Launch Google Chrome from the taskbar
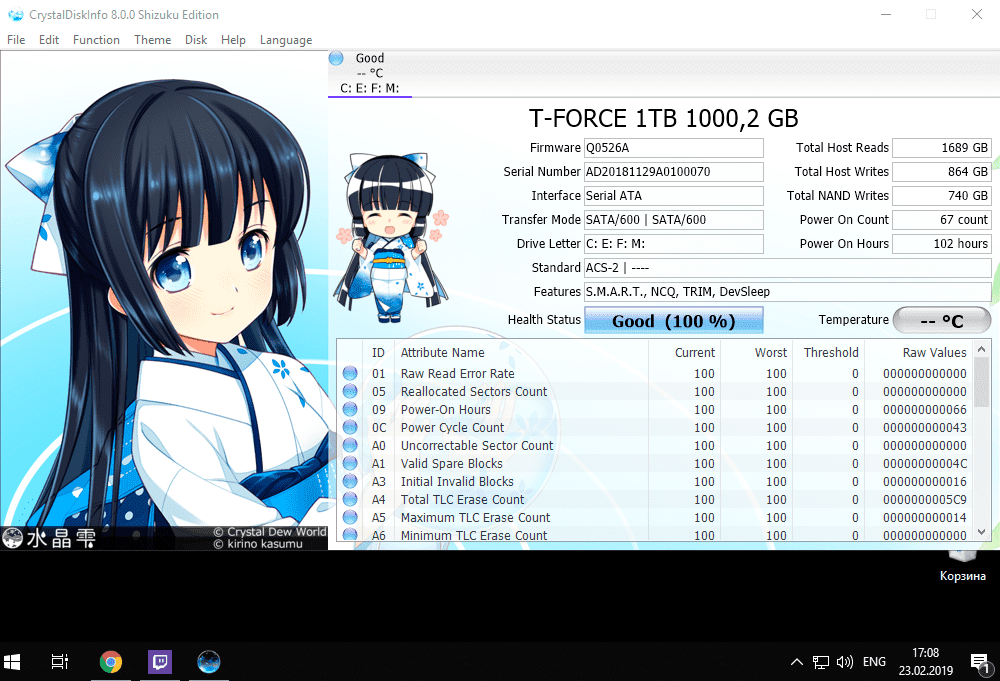The height and width of the screenshot is (681, 1000). pos(111,662)
